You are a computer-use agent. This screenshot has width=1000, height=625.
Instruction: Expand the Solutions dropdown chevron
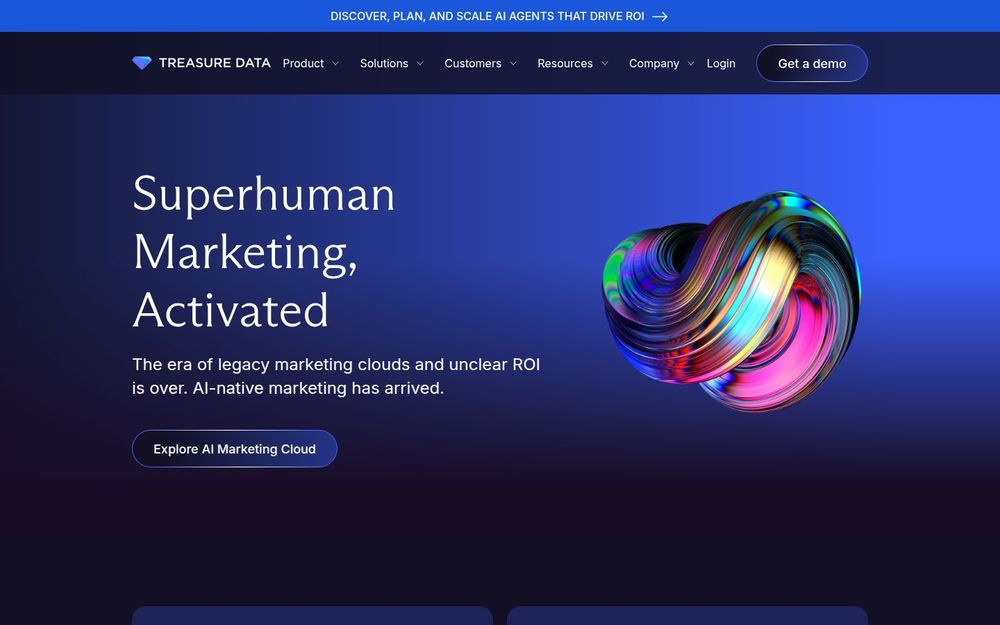pyautogui.click(x=420, y=64)
